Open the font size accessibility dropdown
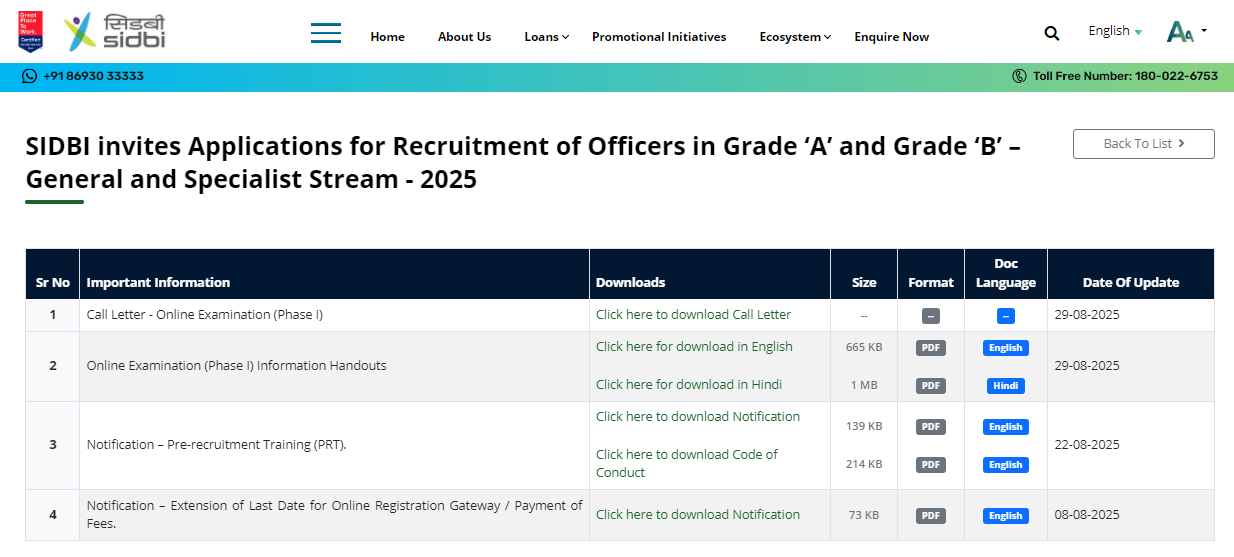The width and height of the screenshot is (1234, 557). tap(1186, 32)
